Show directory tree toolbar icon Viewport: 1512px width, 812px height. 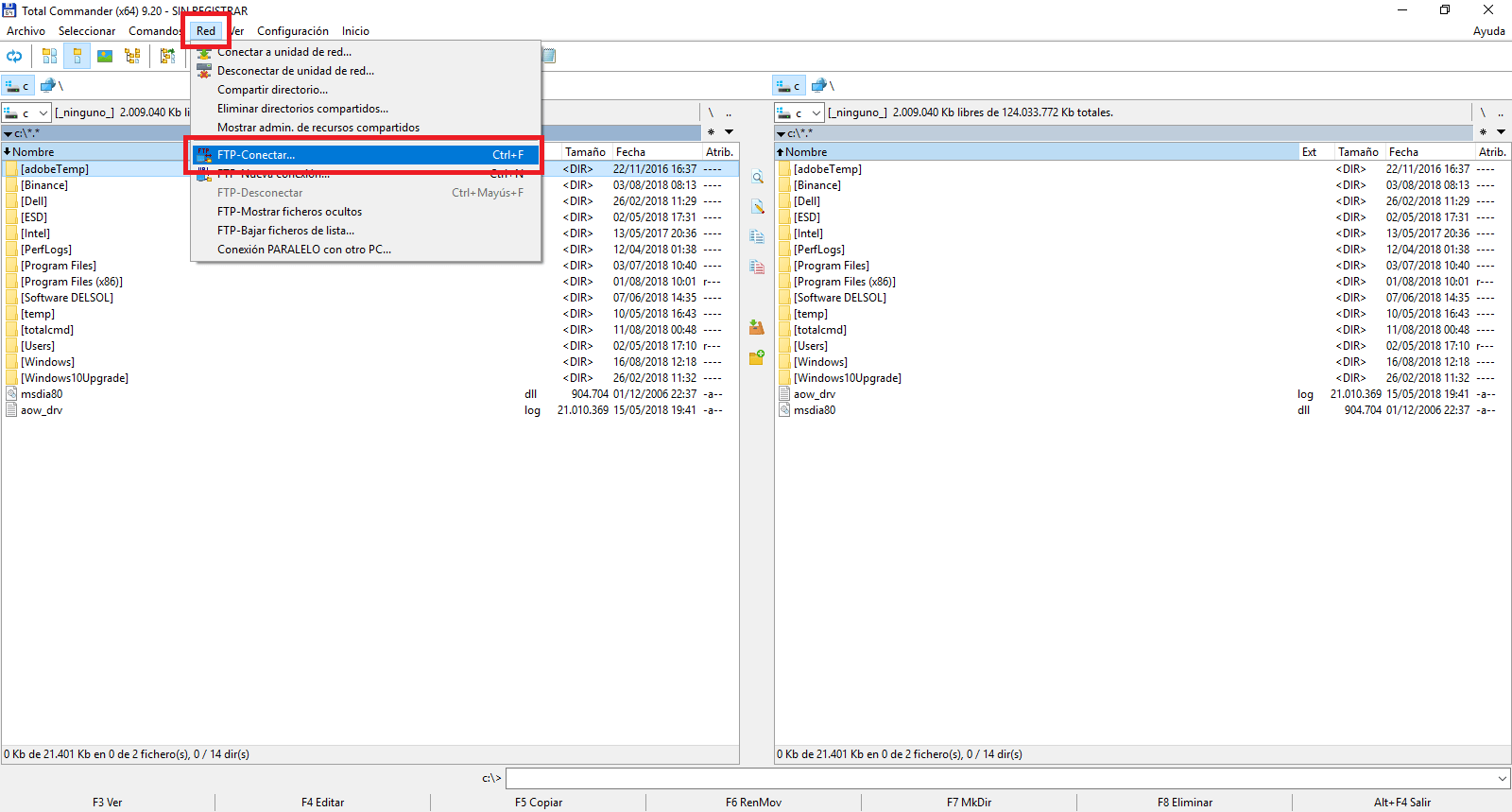point(132,56)
